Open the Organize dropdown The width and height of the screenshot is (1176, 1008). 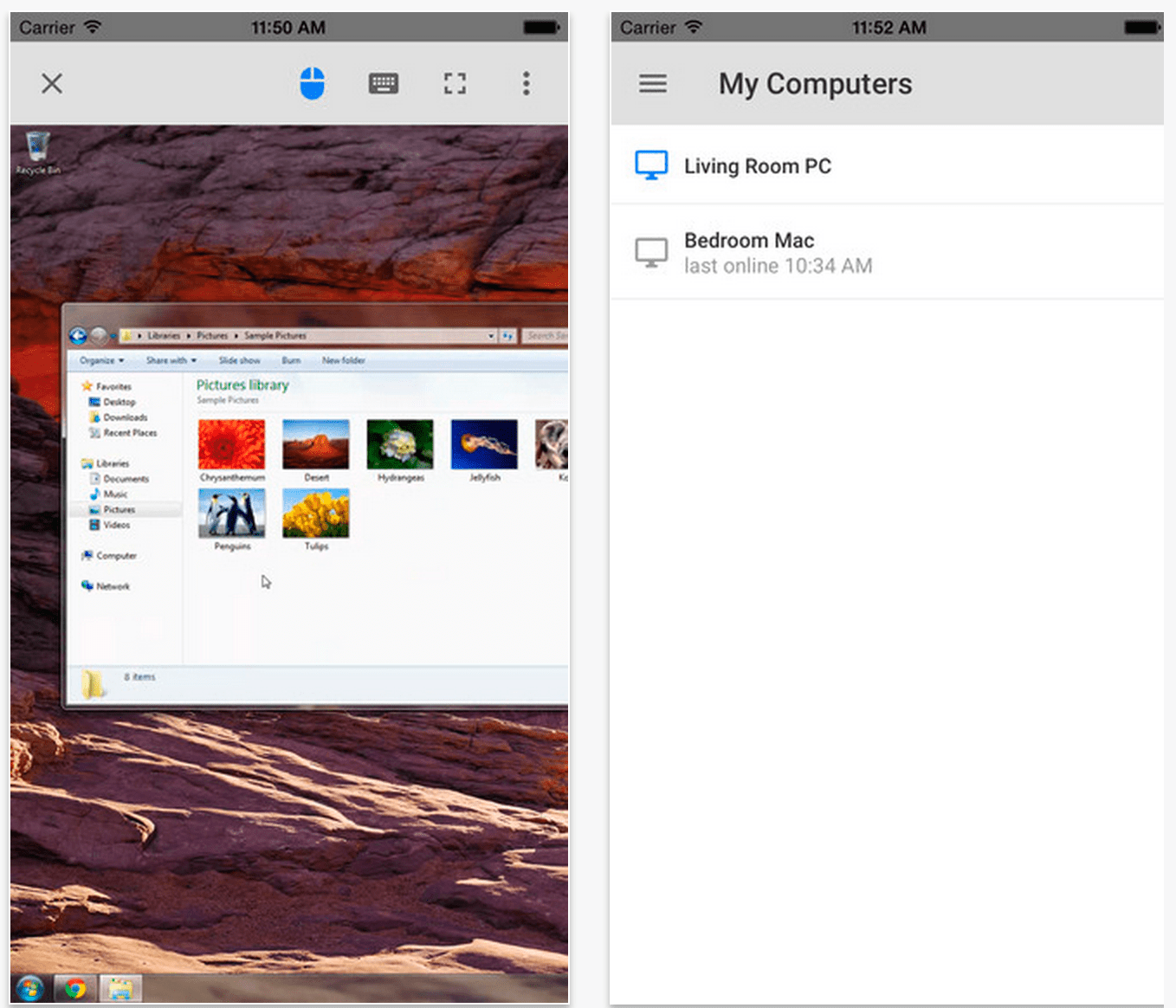point(100,359)
